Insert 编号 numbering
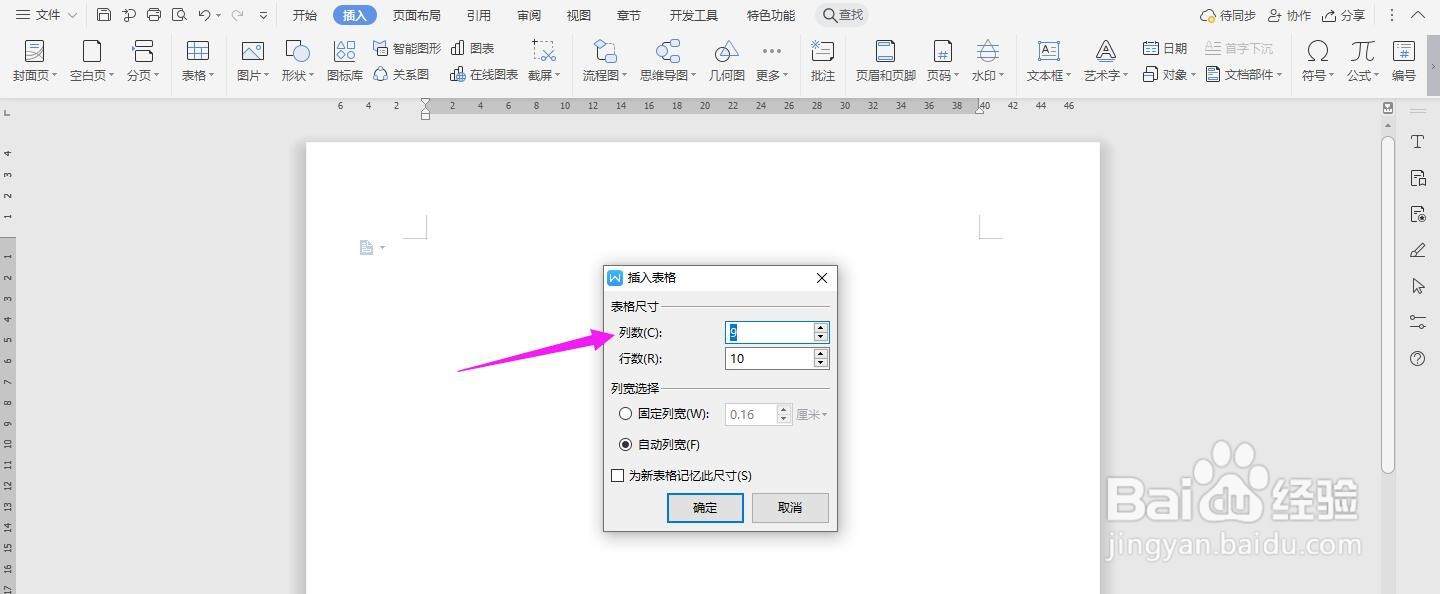This screenshot has width=1440, height=594. pos(1405,60)
